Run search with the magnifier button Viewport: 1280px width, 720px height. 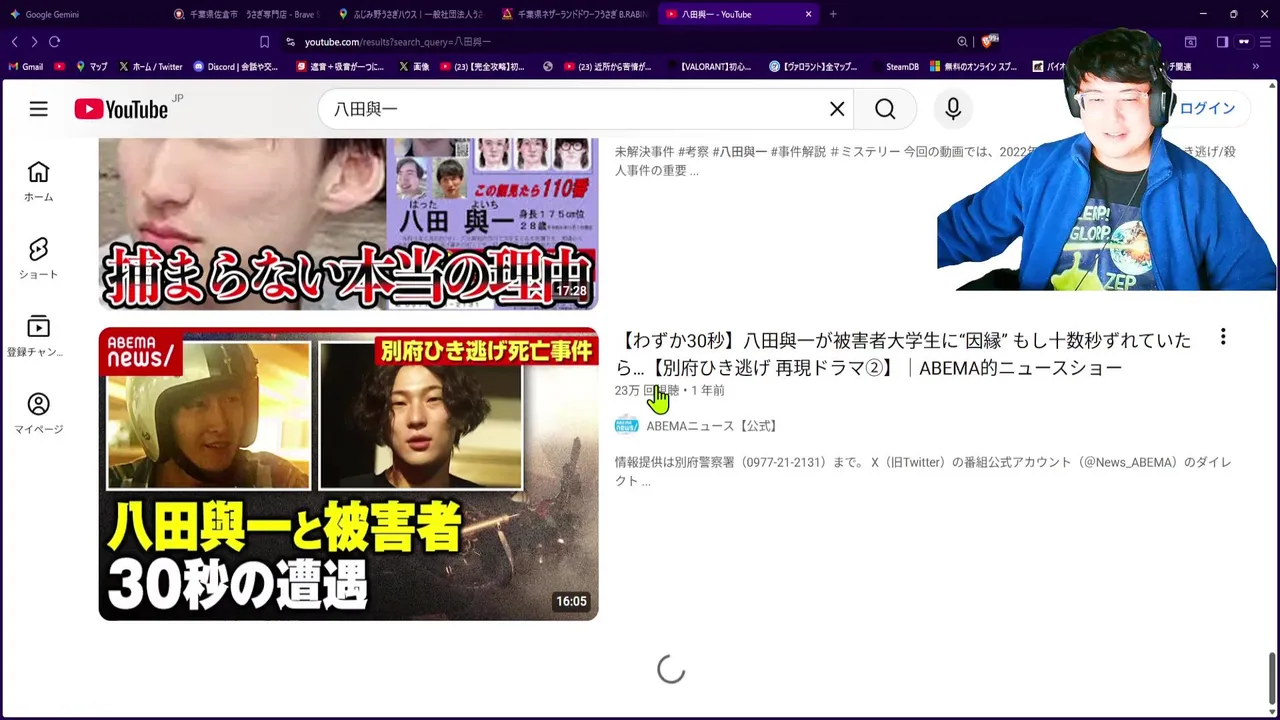pyautogui.click(x=885, y=109)
